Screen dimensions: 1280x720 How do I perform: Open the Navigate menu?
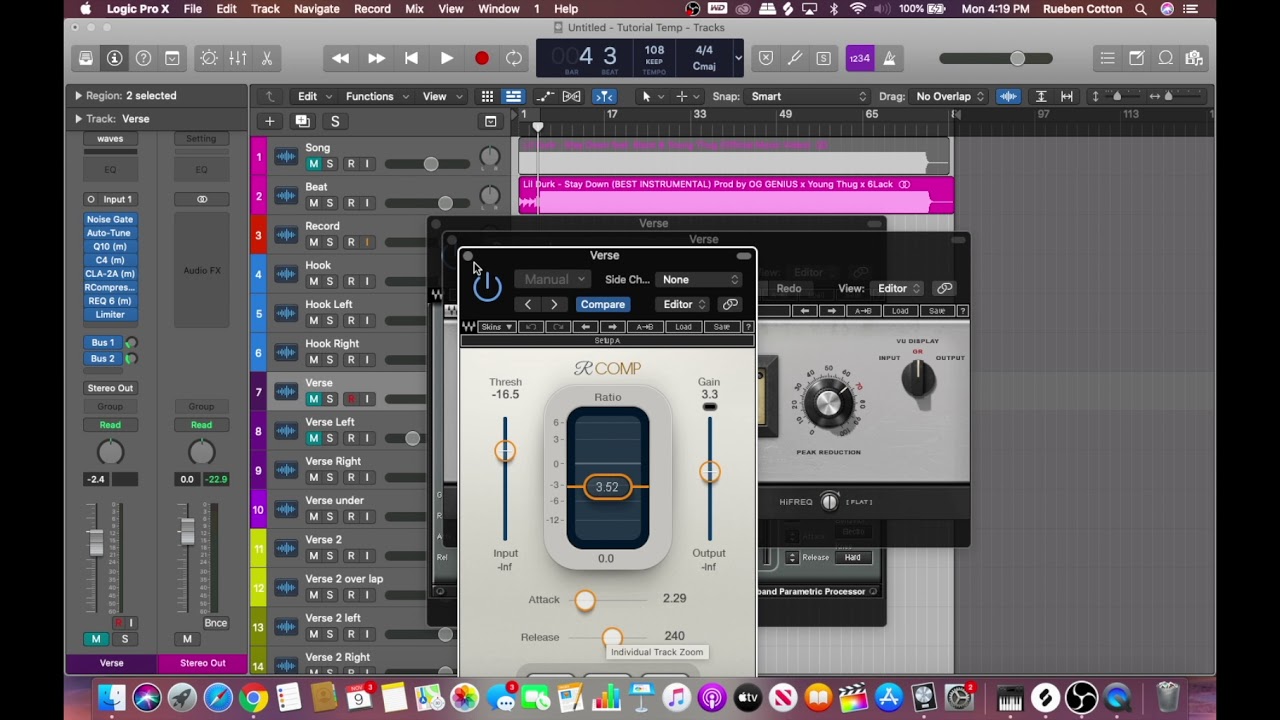316,9
